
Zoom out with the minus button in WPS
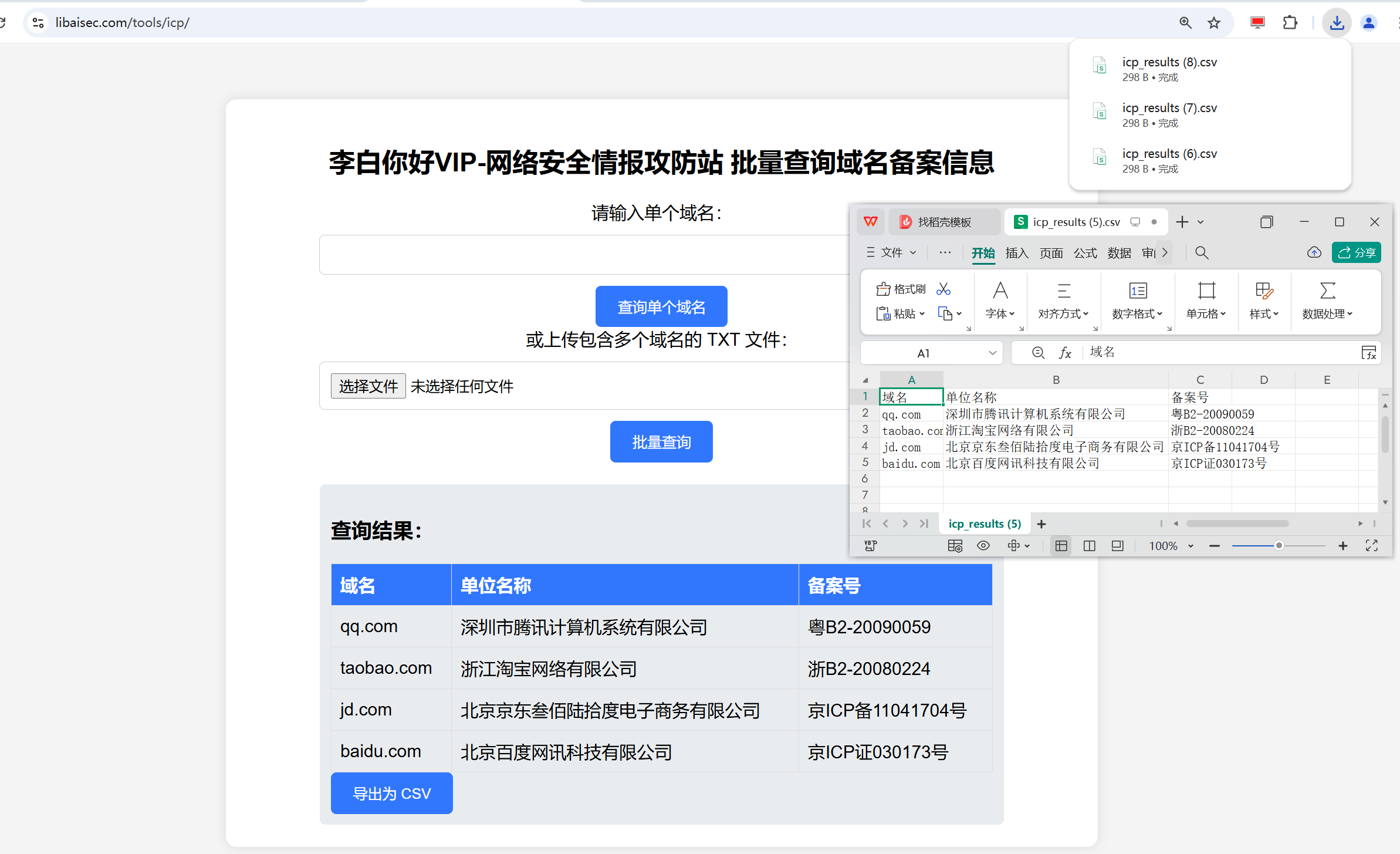click(x=1215, y=546)
